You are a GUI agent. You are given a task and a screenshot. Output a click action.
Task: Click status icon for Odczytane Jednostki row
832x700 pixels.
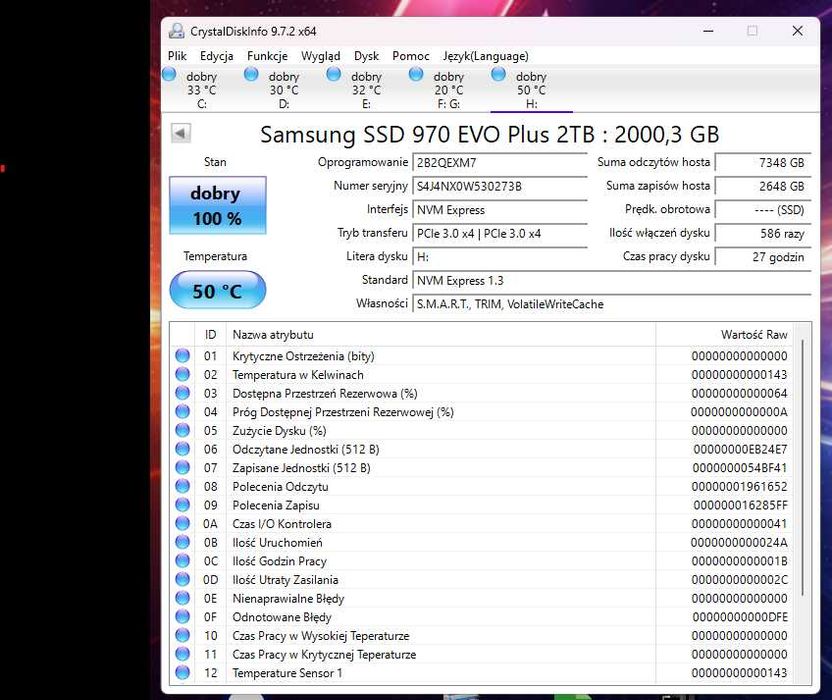pyautogui.click(x=183, y=449)
